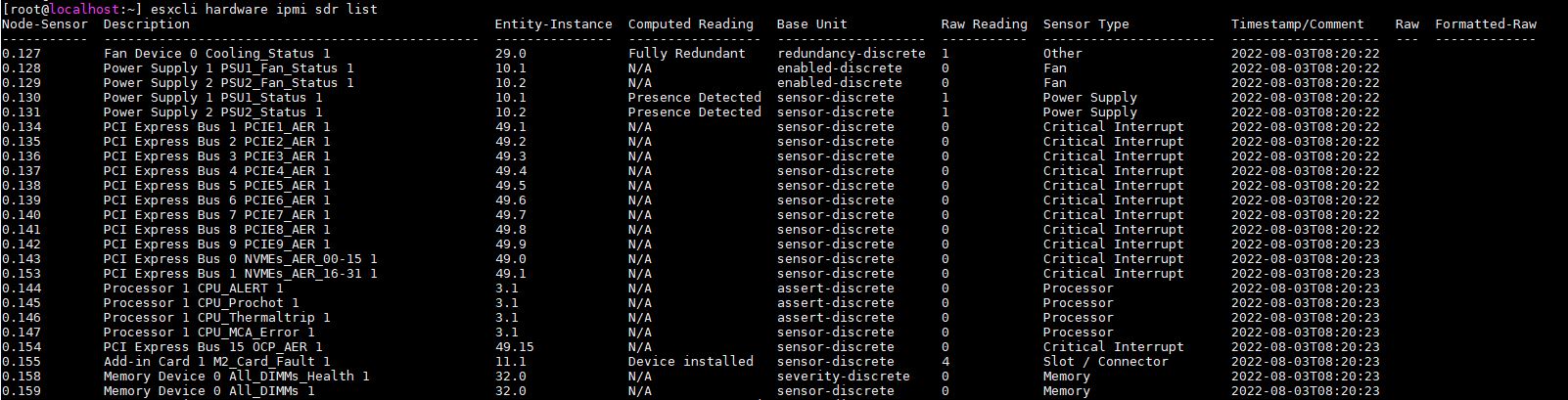Viewport: 1568px width, 400px height.
Task: Click the severity-discrete base unit value
Action: (x=844, y=377)
